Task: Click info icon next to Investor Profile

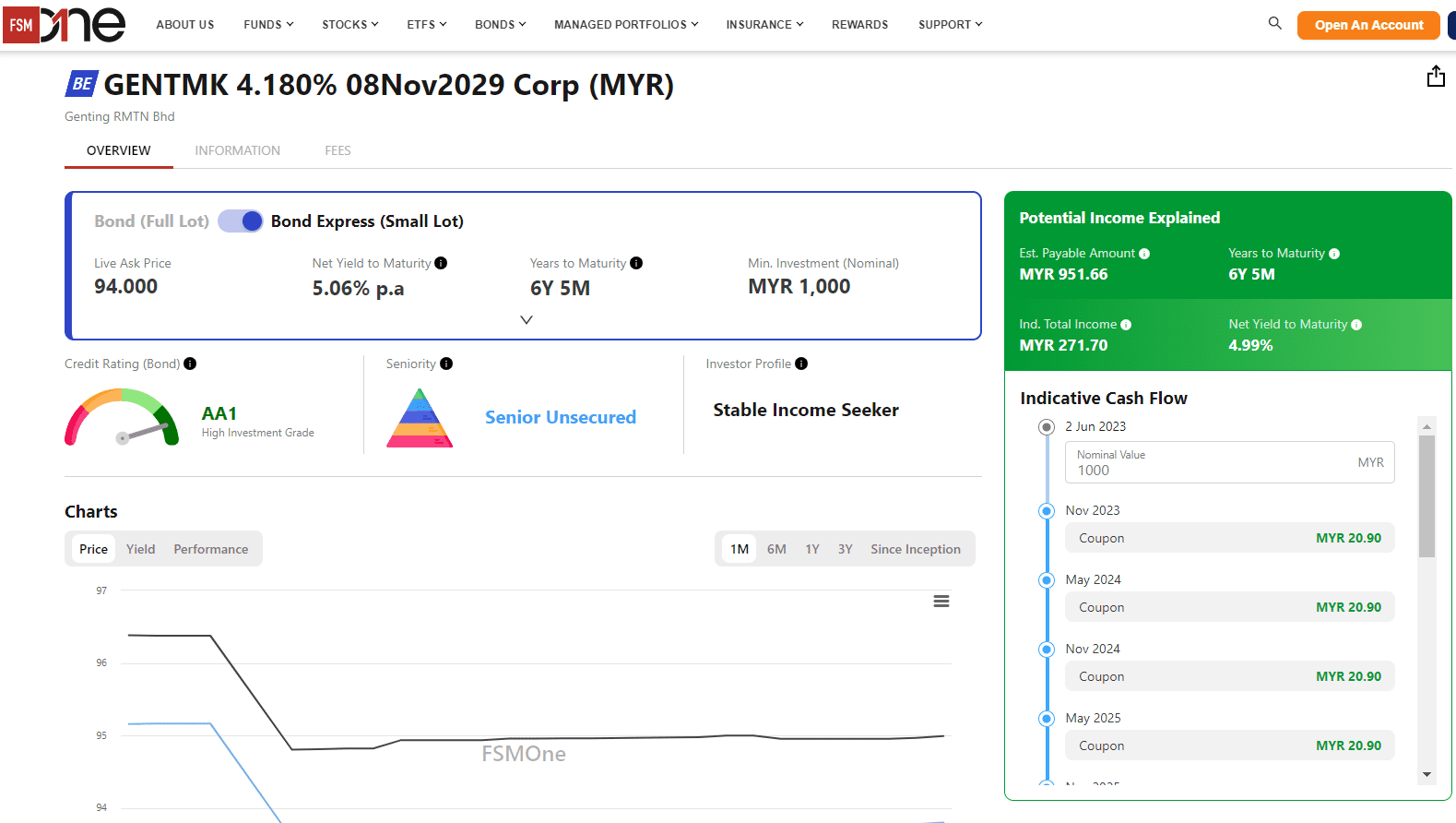Action: [801, 364]
